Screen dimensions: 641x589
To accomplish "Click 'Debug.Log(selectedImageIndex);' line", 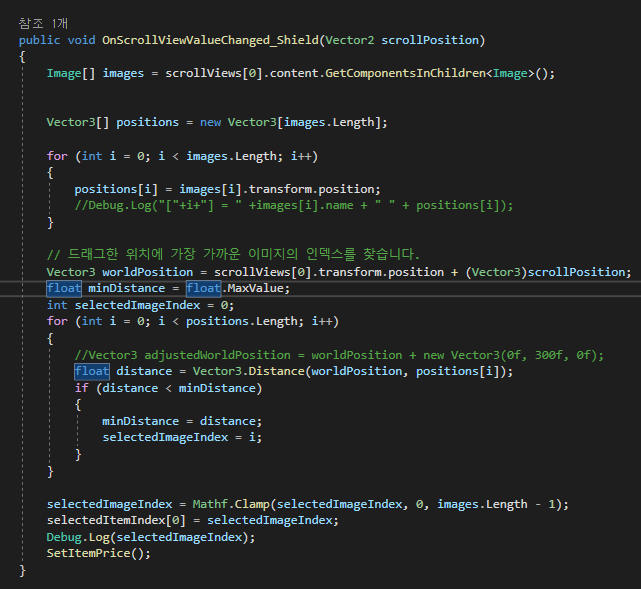I will coord(151,537).
